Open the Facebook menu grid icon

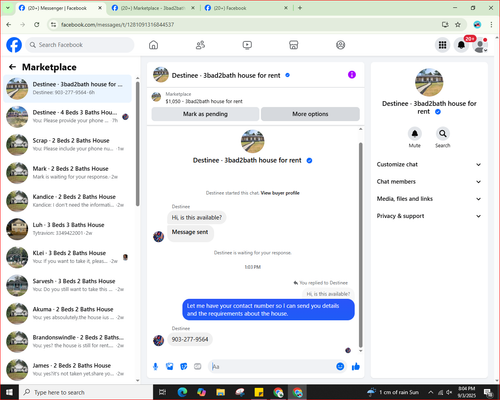(442, 45)
